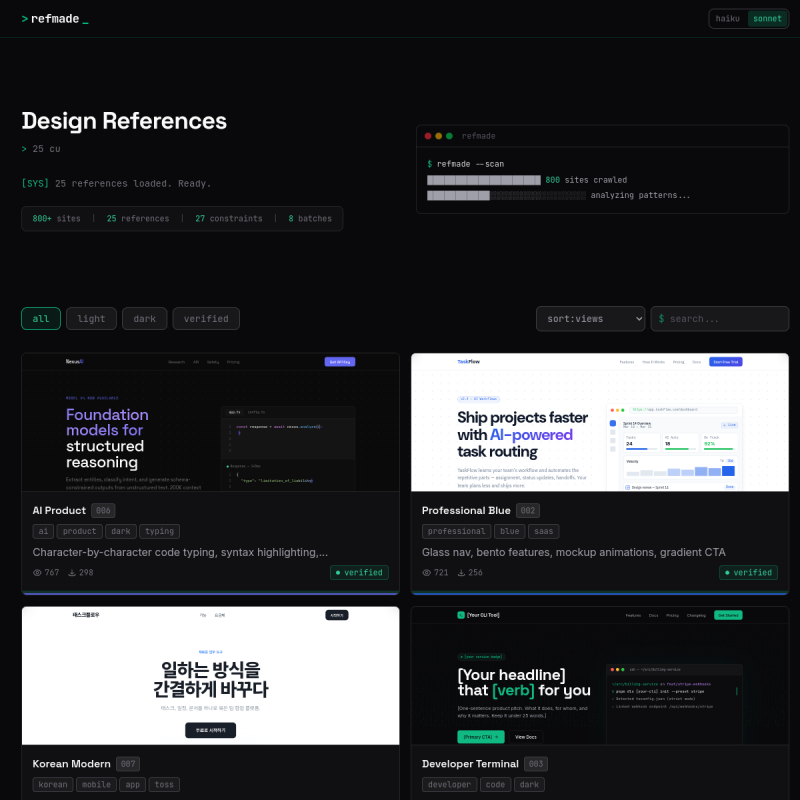Select the dark filter tab

(145, 319)
